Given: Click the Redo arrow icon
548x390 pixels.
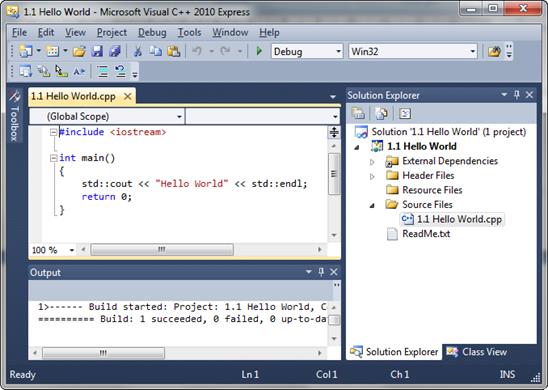Looking at the screenshot, I should tap(225, 51).
